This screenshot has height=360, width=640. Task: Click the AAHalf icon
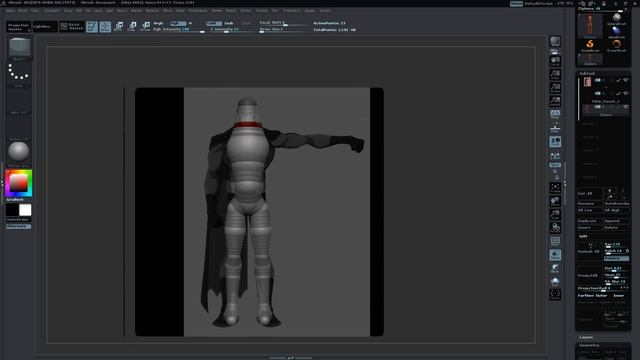(x=555, y=101)
